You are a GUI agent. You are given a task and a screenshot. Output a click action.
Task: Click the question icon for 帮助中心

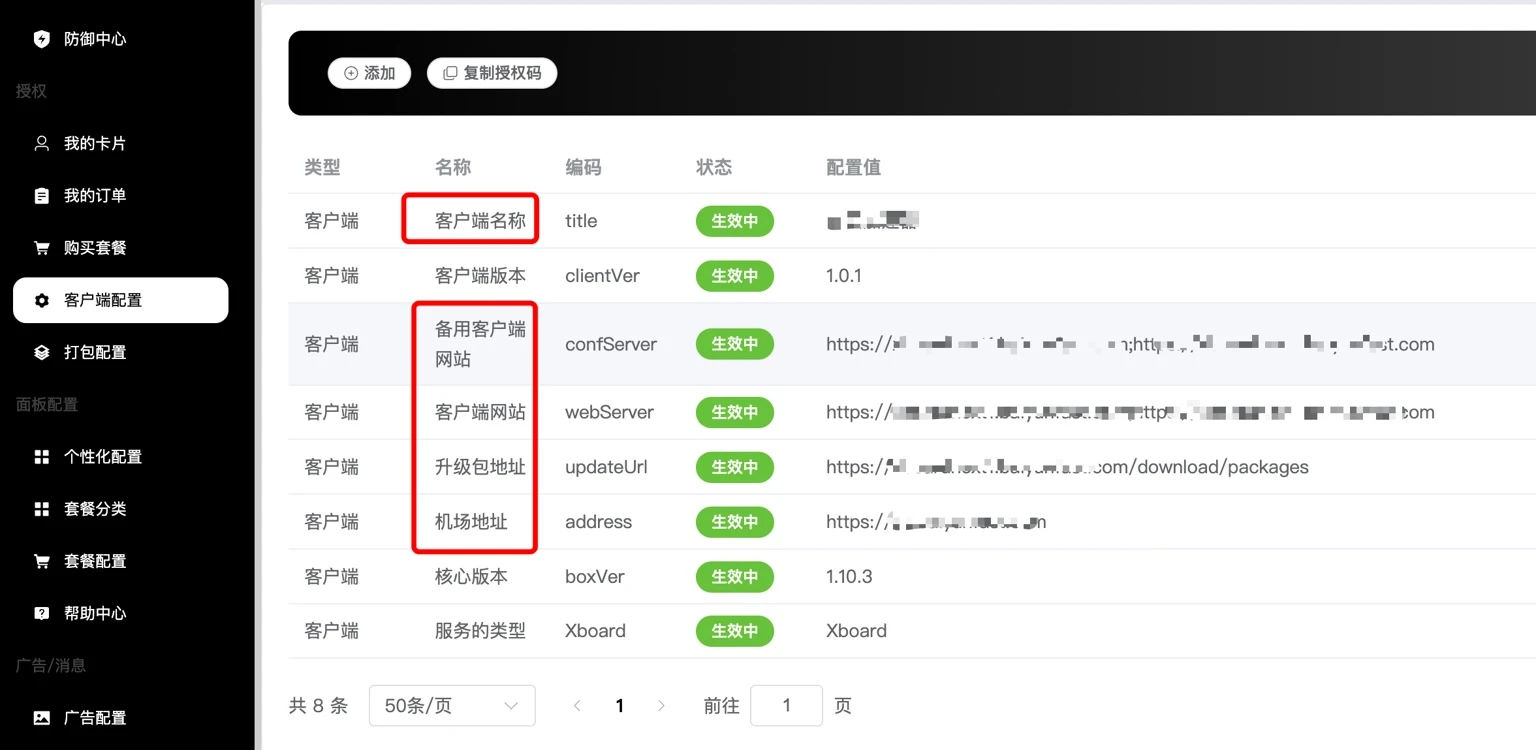[41, 613]
